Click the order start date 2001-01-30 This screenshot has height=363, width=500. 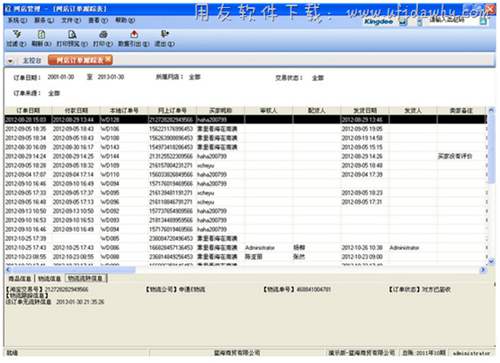click(61, 77)
